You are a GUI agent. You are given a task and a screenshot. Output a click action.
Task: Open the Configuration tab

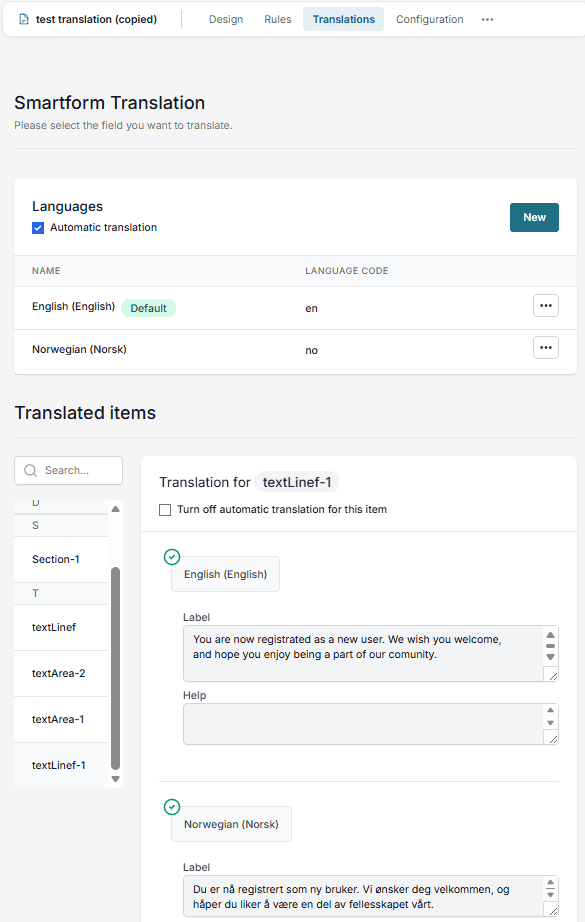(429, 19)
